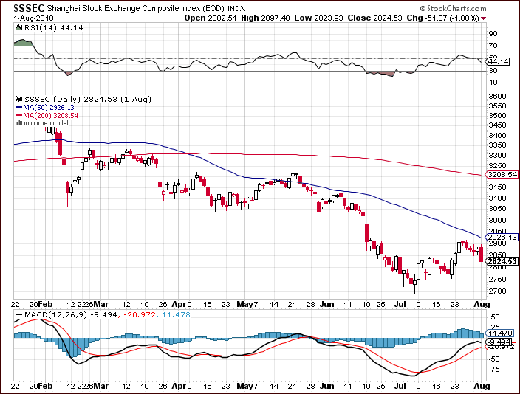Click the green overbought RSI shaded area
The image size is (520, 394).
pyautogui.click(x=23, y=43)
